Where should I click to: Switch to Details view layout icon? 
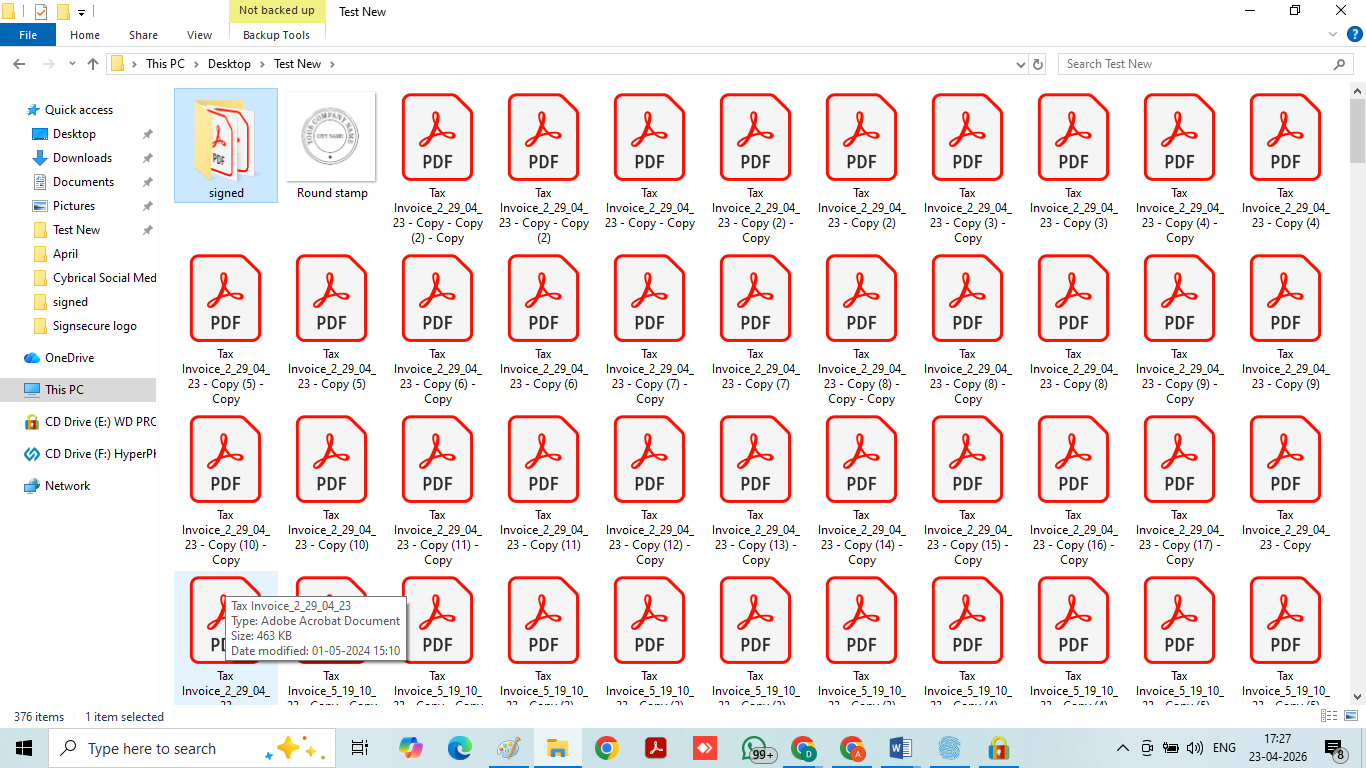(x=1326, y=716)
